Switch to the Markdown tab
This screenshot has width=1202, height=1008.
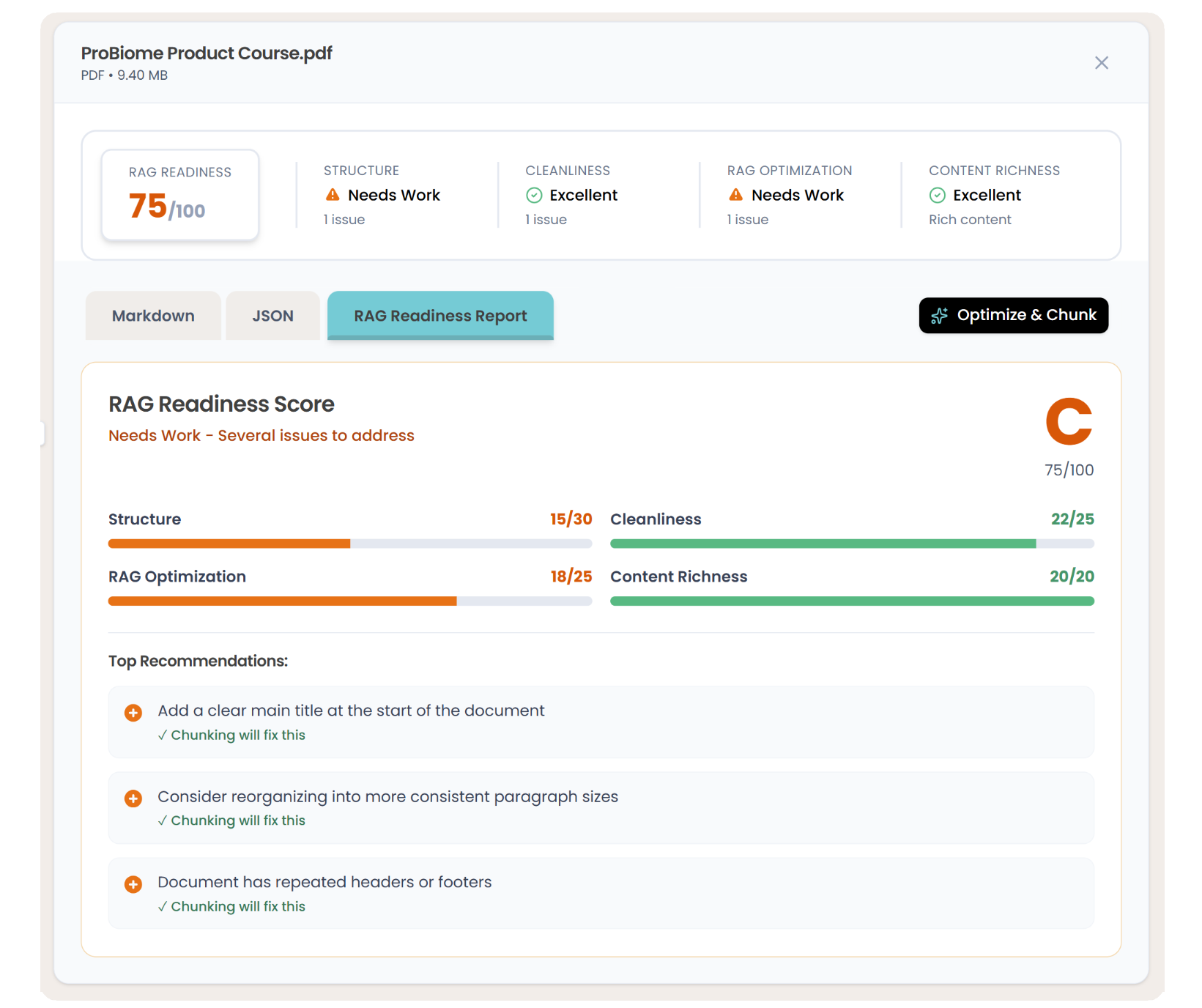(x=153, y=316)
